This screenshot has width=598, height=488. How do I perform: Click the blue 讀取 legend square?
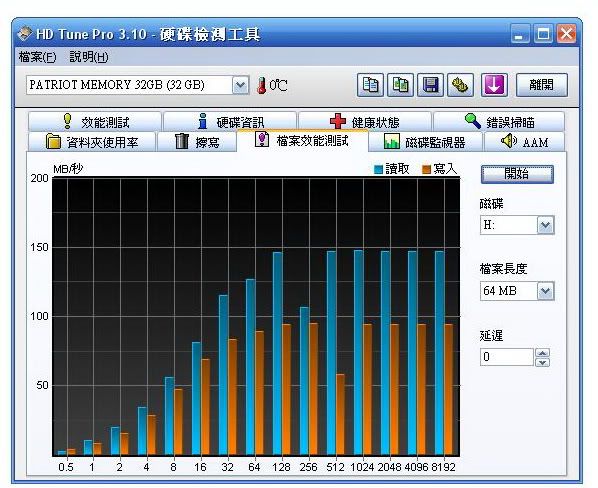[x=378, y=169]
